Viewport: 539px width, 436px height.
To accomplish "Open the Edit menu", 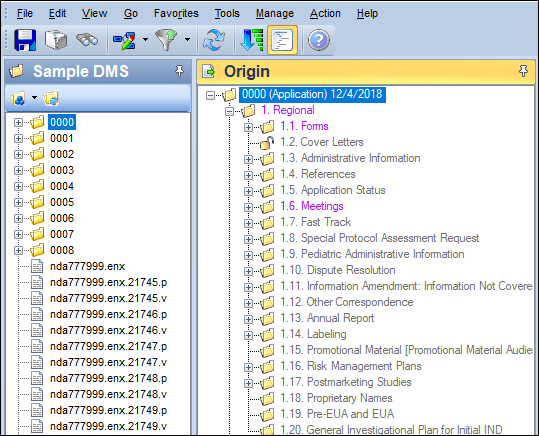I will click(57, 13).
